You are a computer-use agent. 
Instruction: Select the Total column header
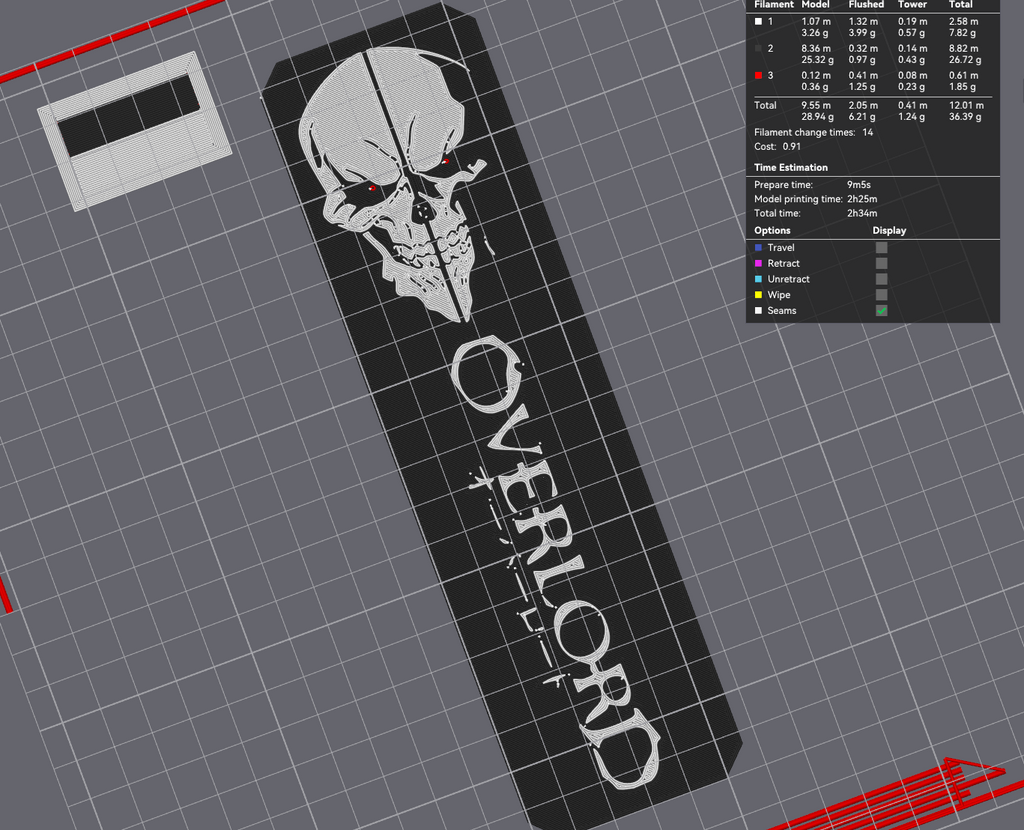coord(961,5)
